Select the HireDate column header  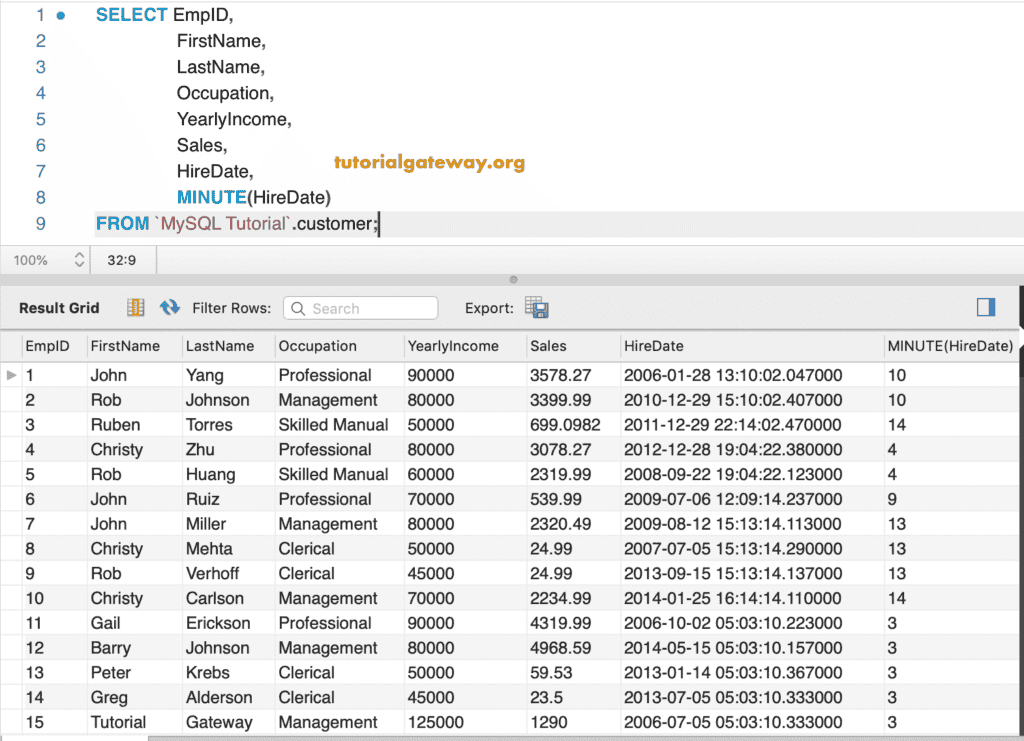[x=654, y=346]
